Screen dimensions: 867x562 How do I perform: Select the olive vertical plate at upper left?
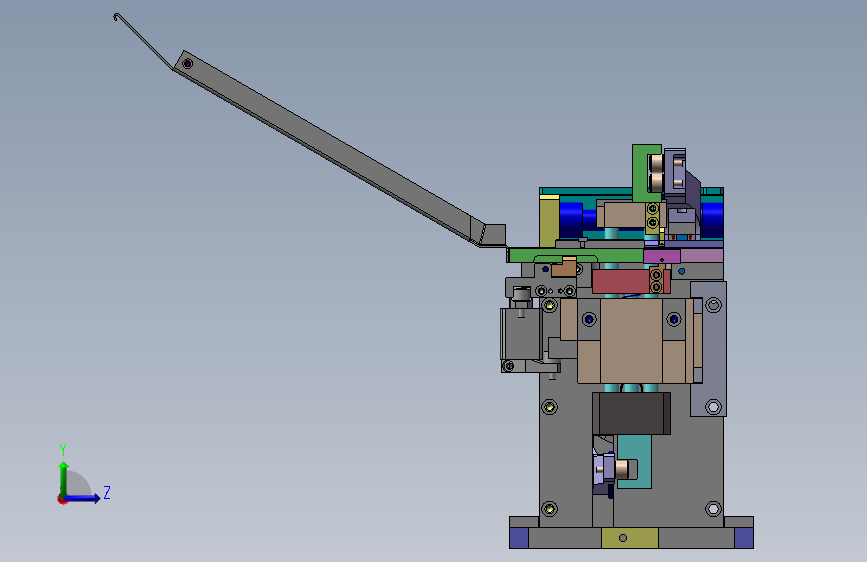point(549,222)
